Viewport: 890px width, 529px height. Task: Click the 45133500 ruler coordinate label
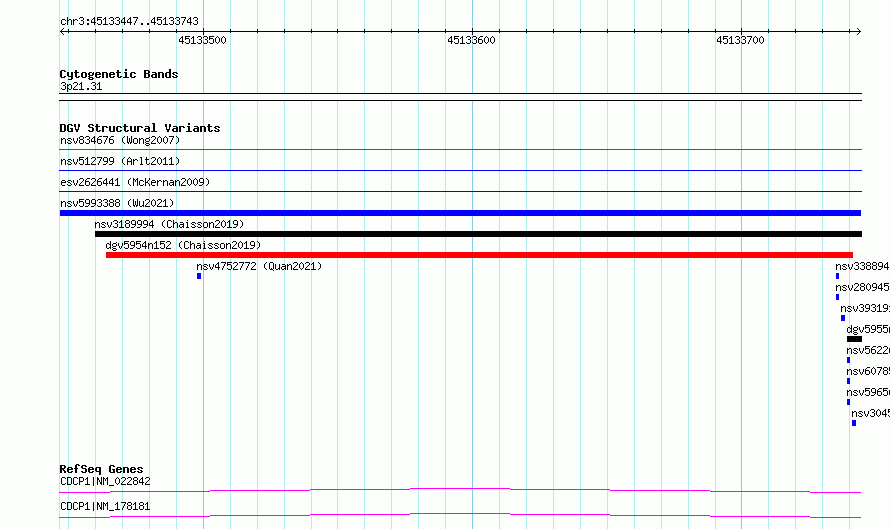click(202, 40)
